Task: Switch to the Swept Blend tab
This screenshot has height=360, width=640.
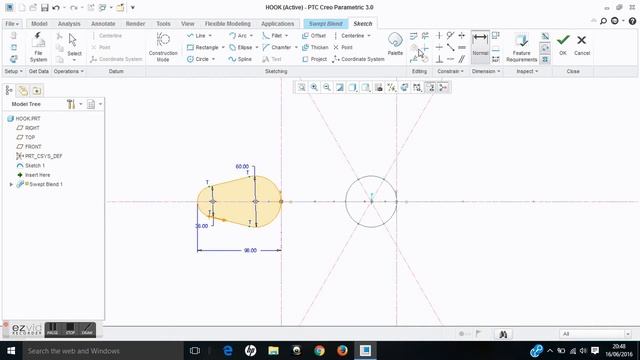Action: (x=326, y=24)
